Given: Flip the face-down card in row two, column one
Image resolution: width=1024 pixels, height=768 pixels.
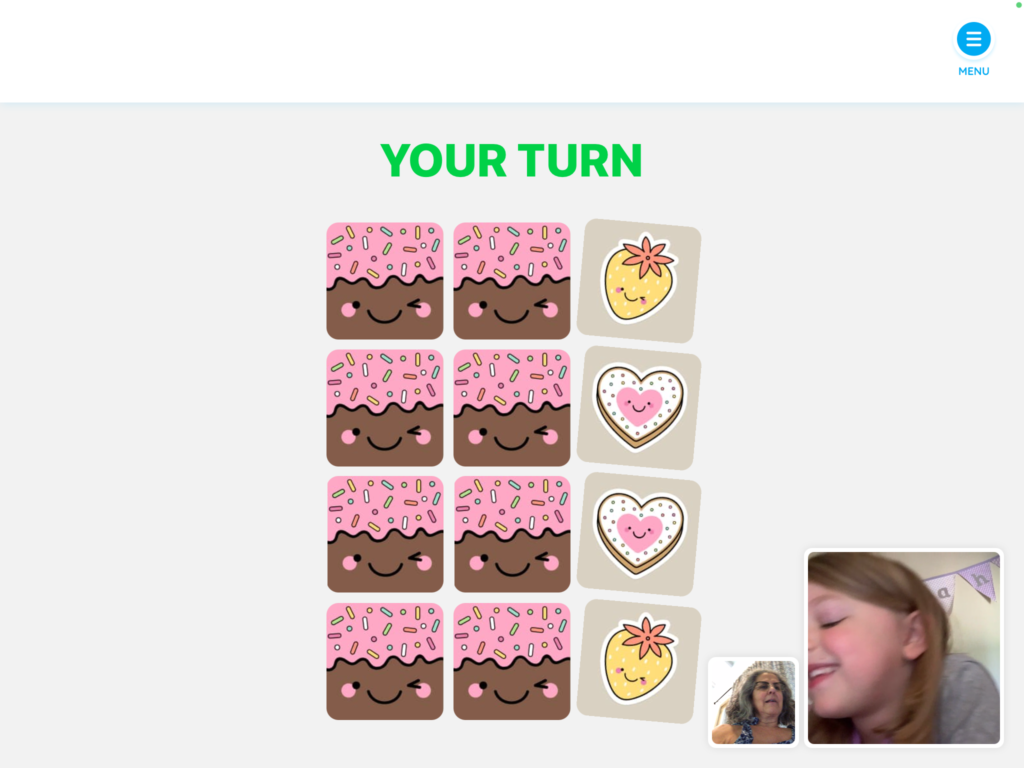Looking at the screenshot, I should [385, 408].
